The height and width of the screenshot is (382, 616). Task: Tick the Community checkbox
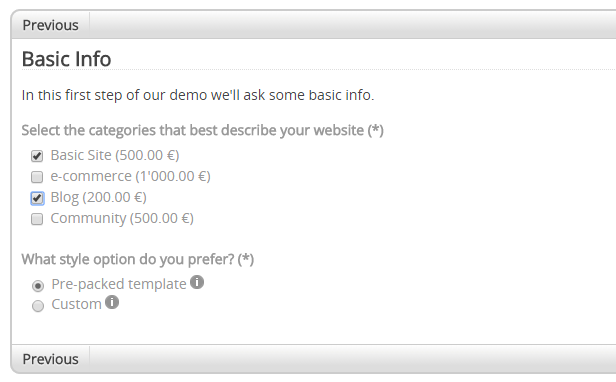coord(37,219)
